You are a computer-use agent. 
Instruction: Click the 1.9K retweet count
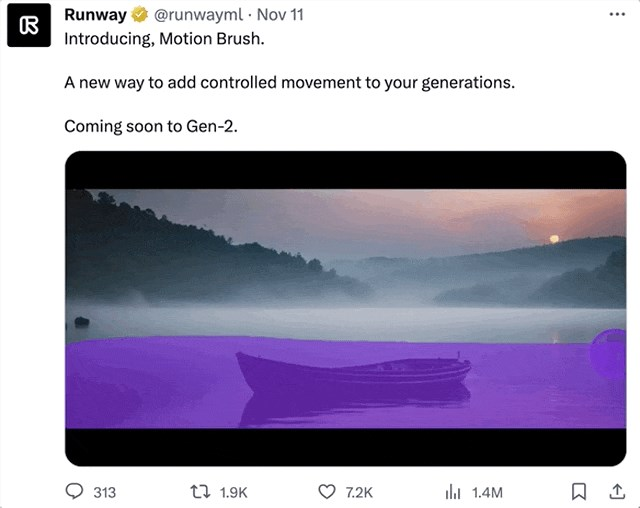pyautogui.click(x=232, y=493)
